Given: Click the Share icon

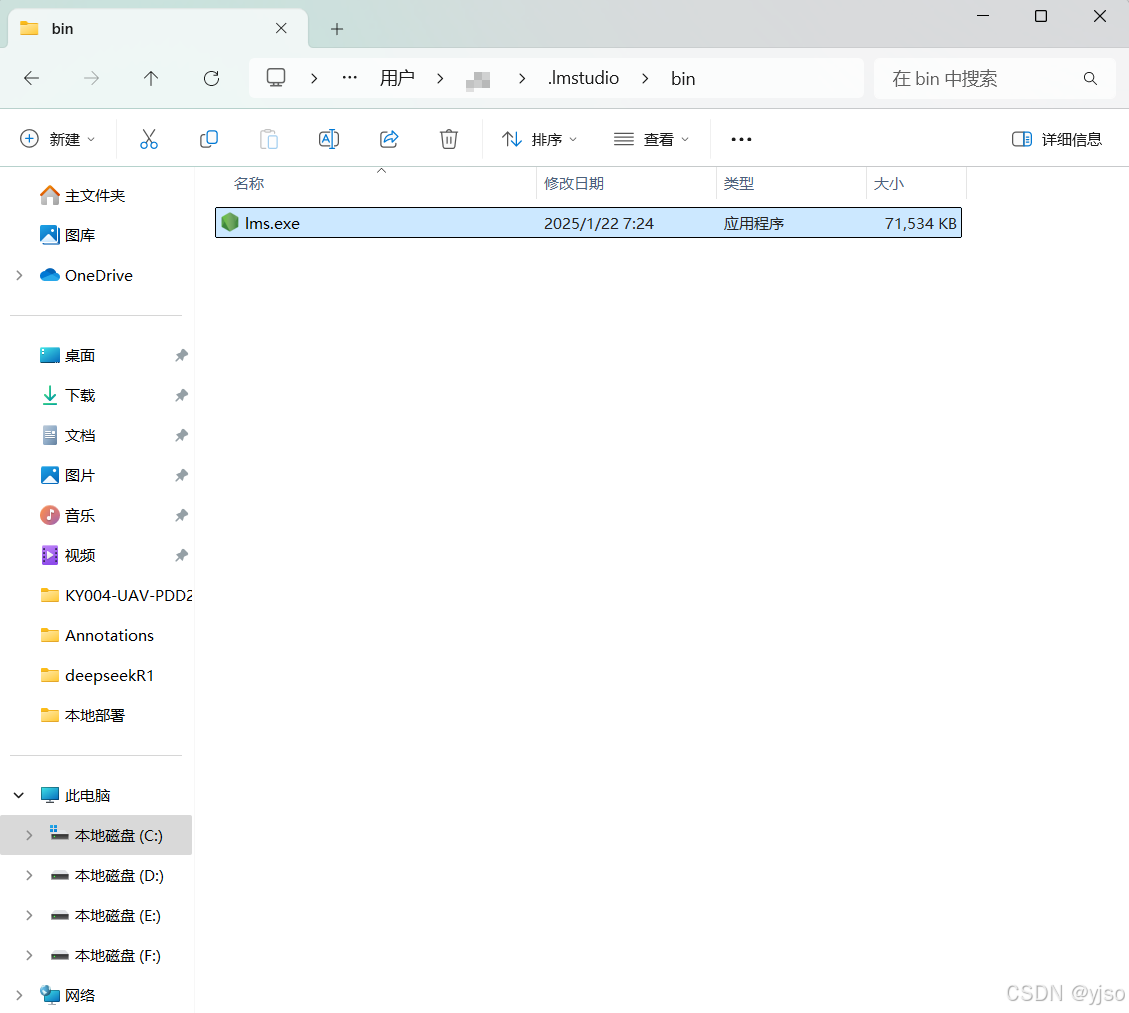Looking at the screenshot, I should 389,139.
